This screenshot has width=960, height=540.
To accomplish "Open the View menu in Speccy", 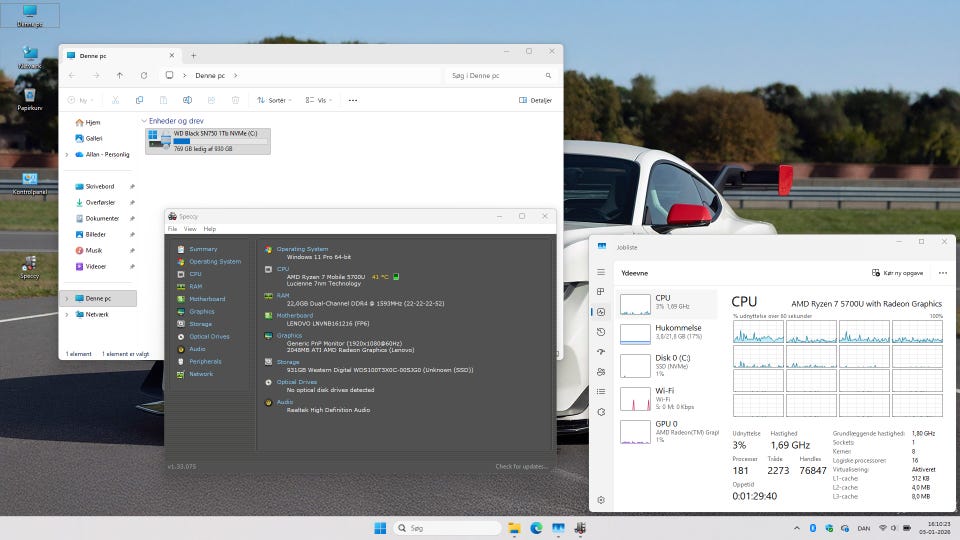I will [190, 229].
